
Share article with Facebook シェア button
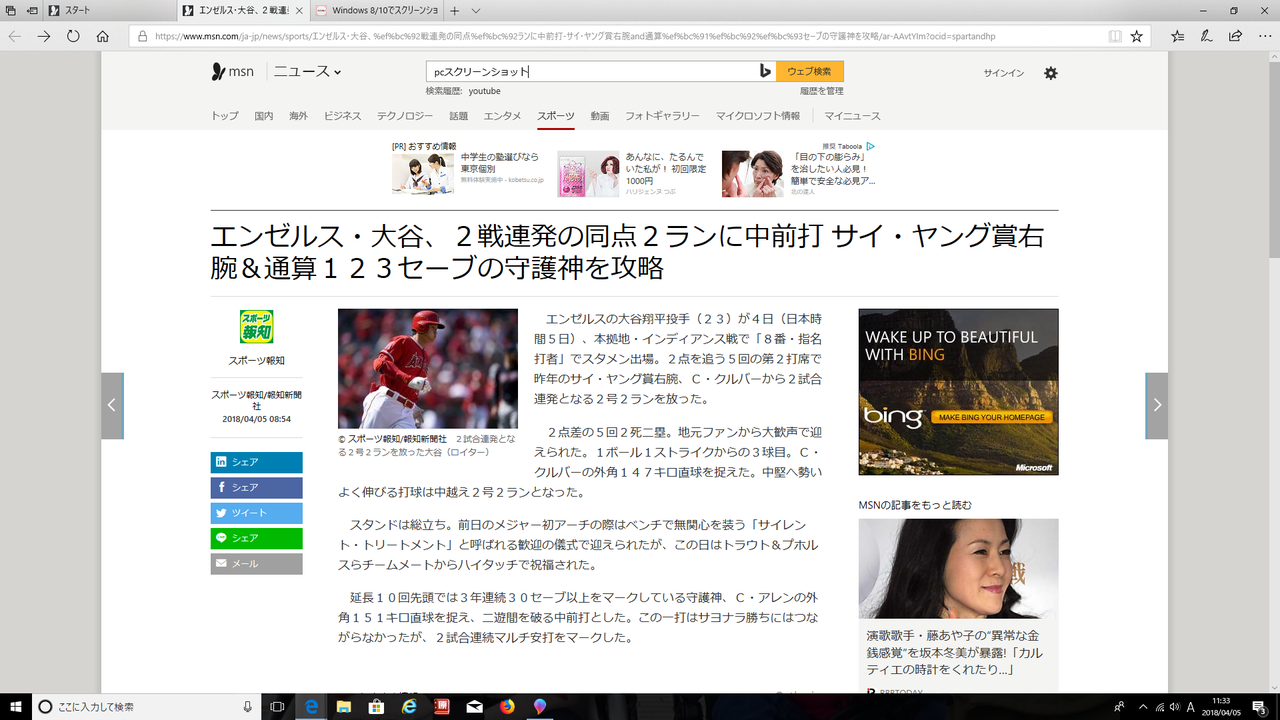(256, 488)
